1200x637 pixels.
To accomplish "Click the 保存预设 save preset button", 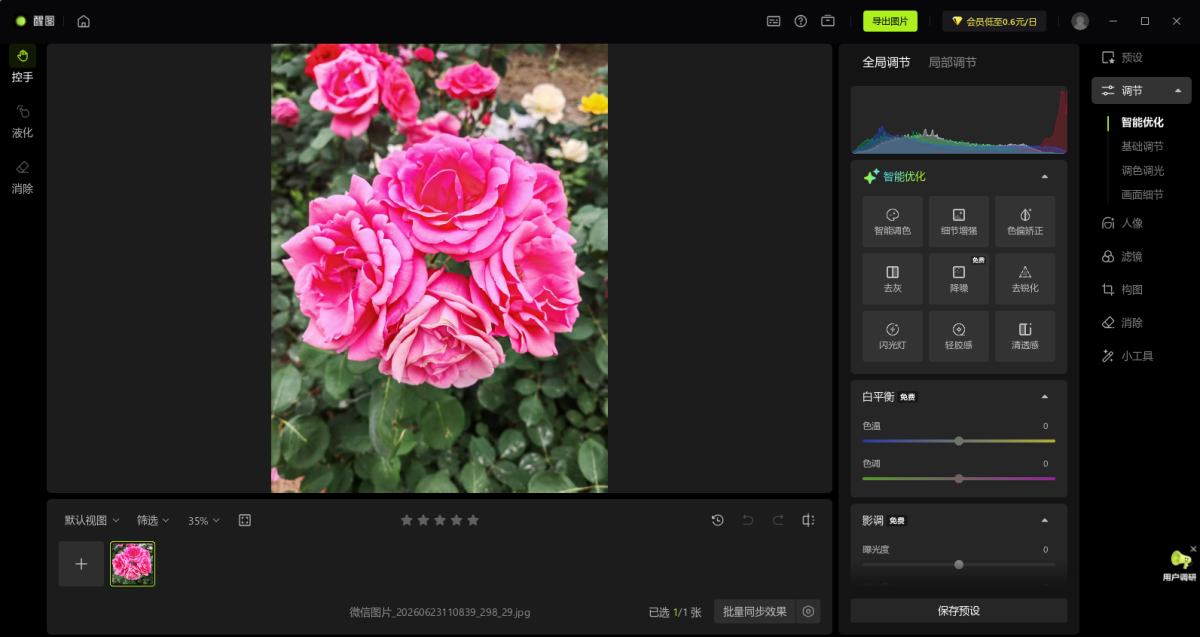I will [958, 611].
